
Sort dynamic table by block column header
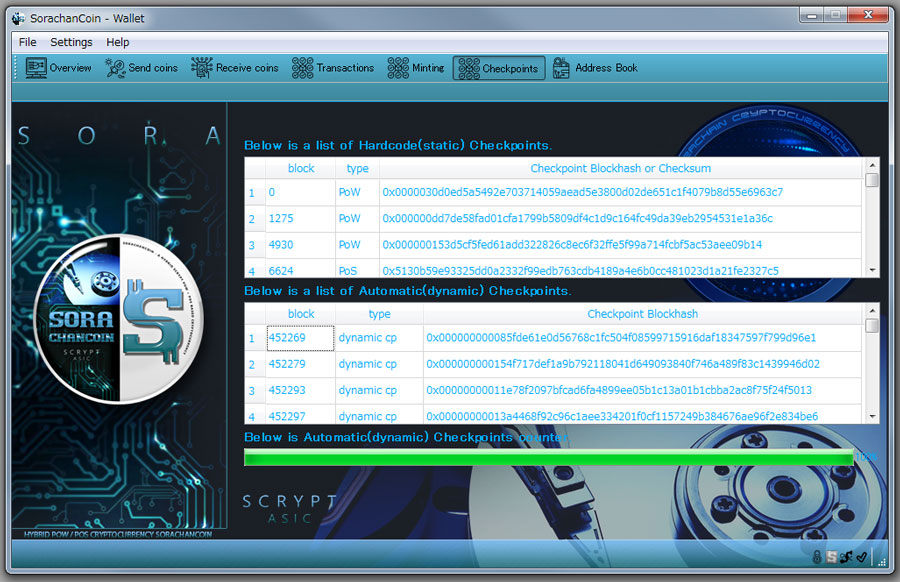point(301,314)
